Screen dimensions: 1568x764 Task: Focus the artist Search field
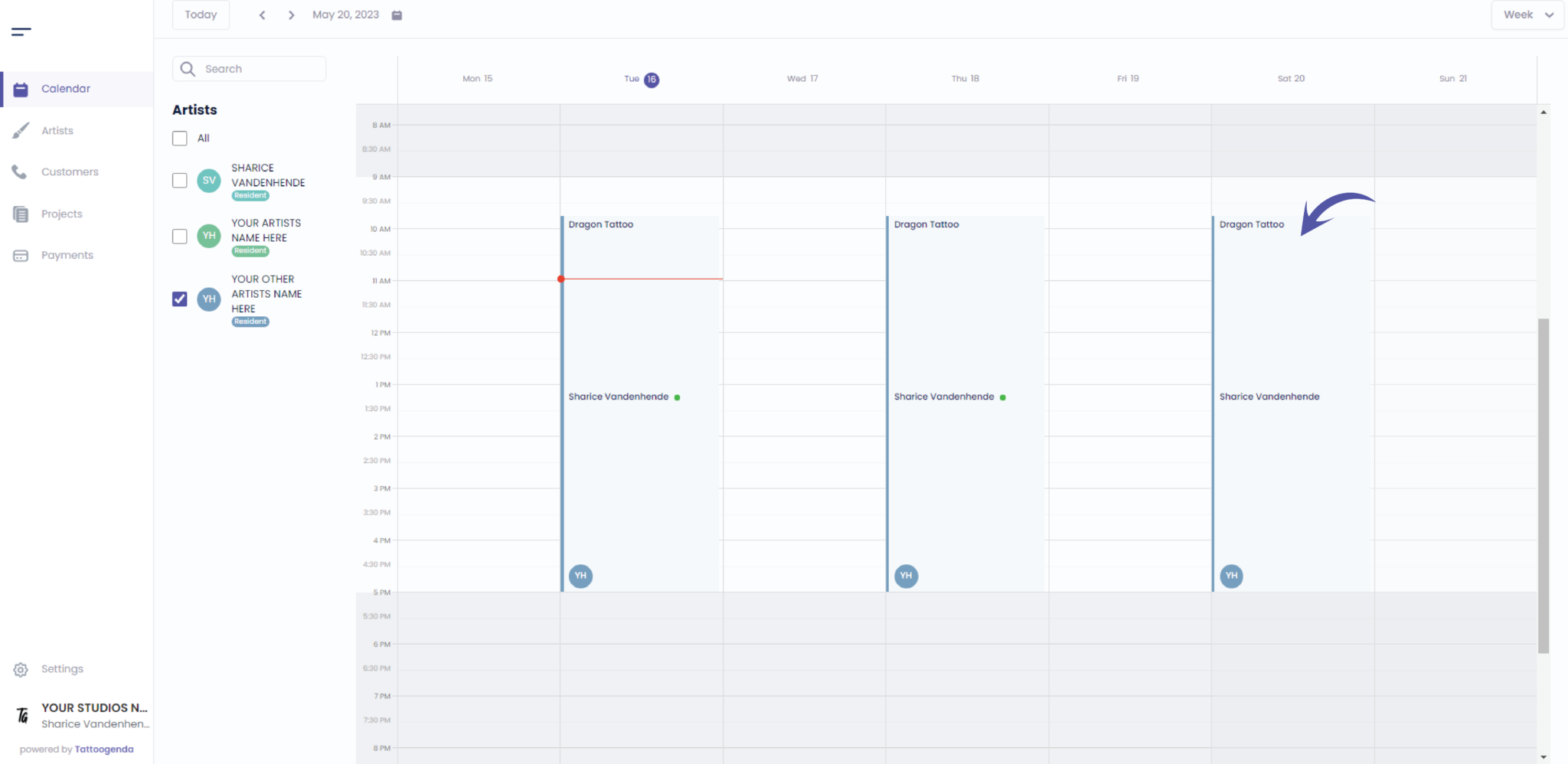point(249,69)
